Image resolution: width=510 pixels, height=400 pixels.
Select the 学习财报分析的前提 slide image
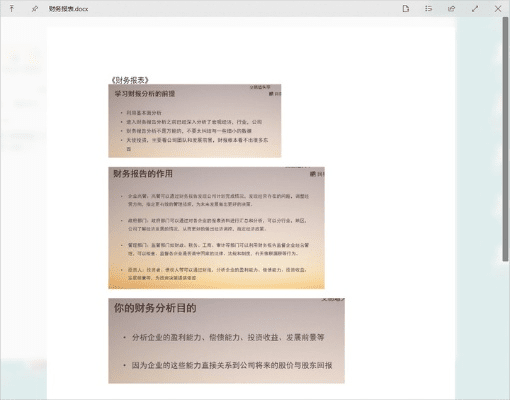(195, 121)
